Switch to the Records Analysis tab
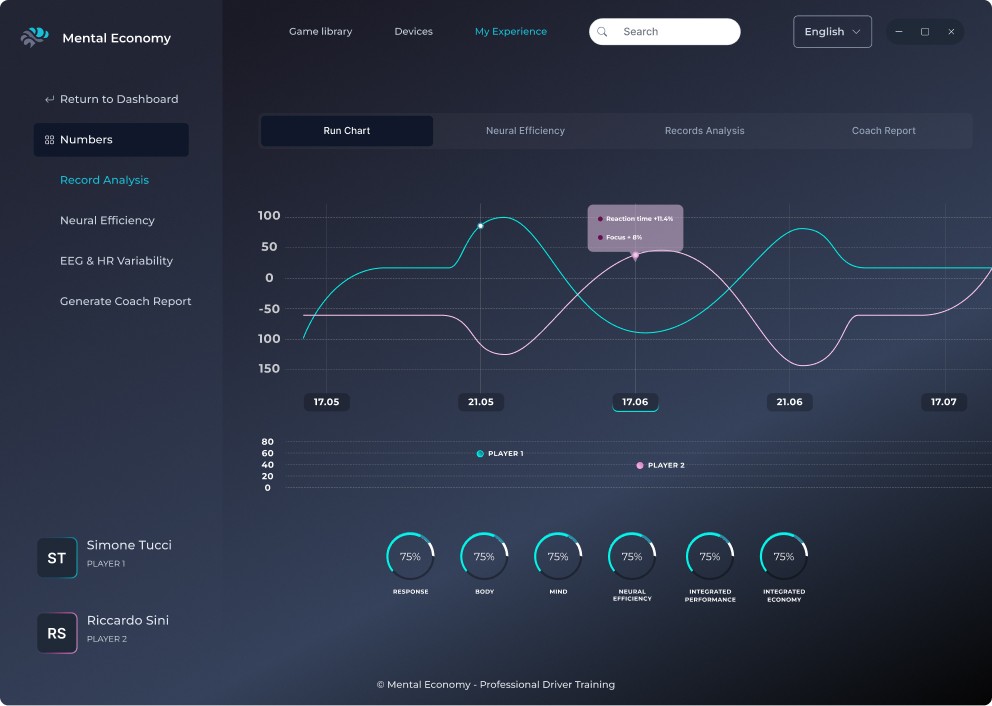The image size is (992, 706). [704, 131]
